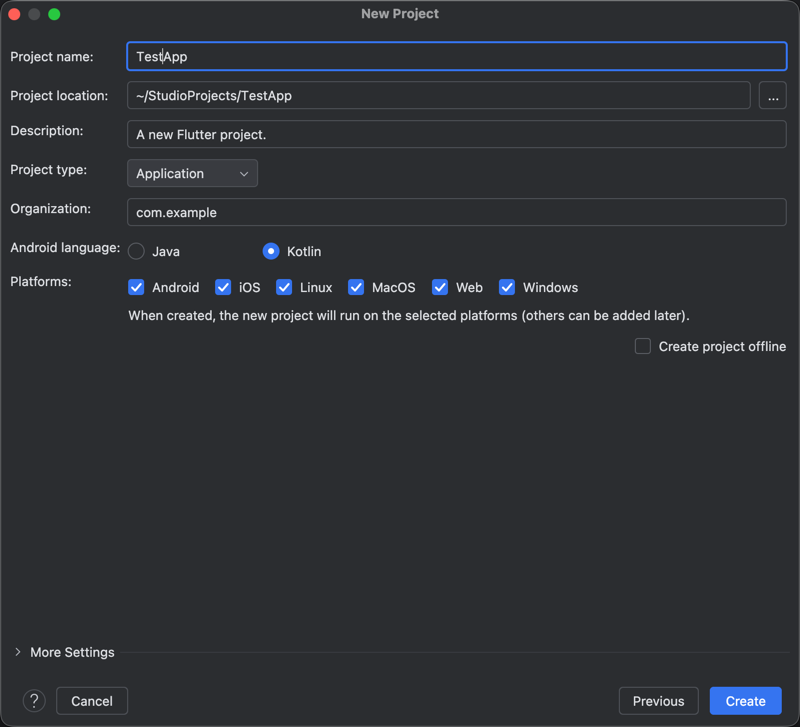Select Kotlin as Android language
This screenshot has height=727, width=800.
(x=271, y=252)
